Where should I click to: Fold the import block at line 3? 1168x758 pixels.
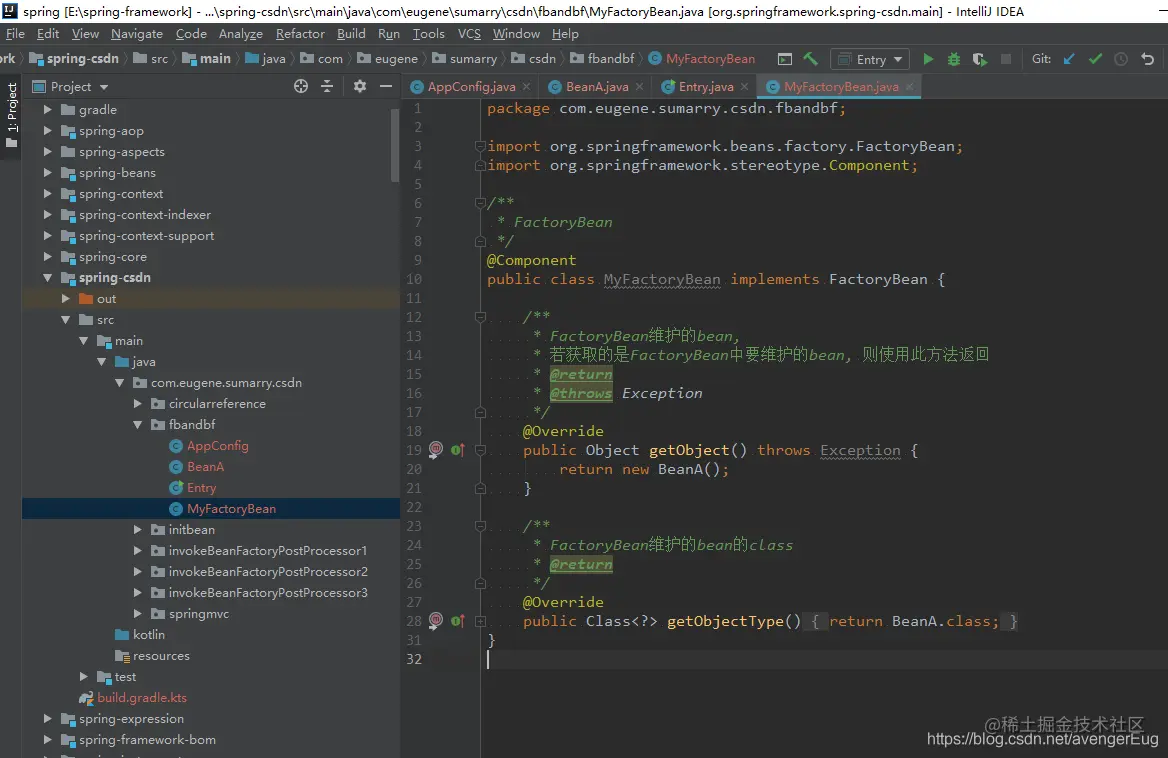pyautogui.click(x=480, y=146)
